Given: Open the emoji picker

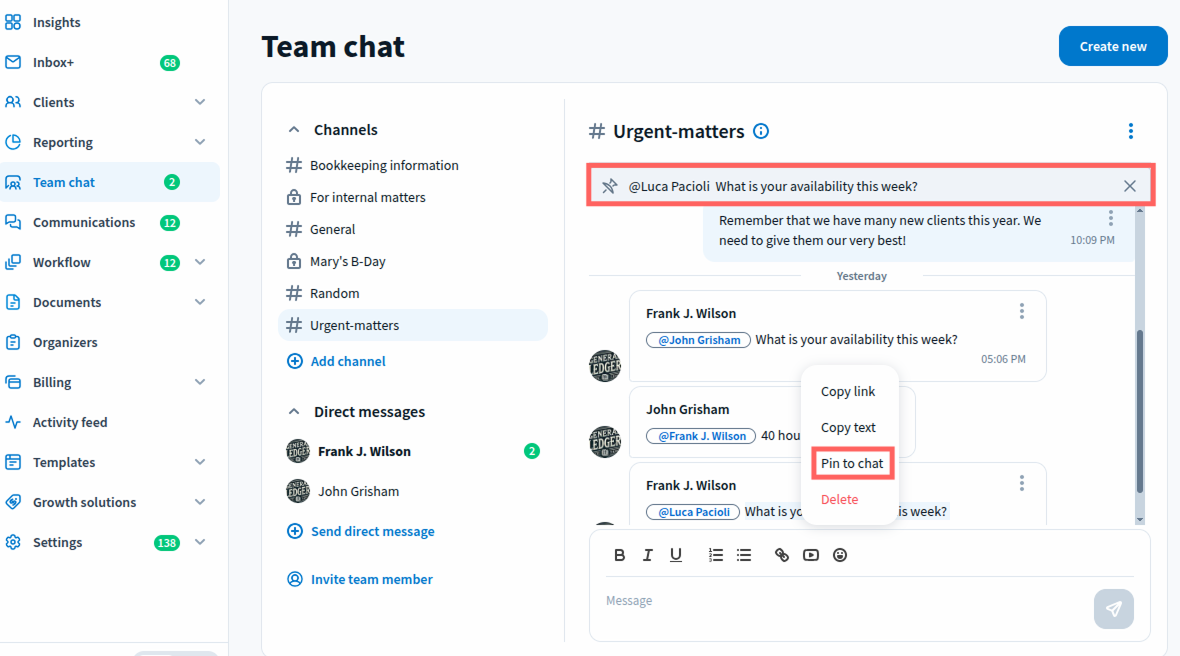Looking at the screenshot, I should coord(840,555).
